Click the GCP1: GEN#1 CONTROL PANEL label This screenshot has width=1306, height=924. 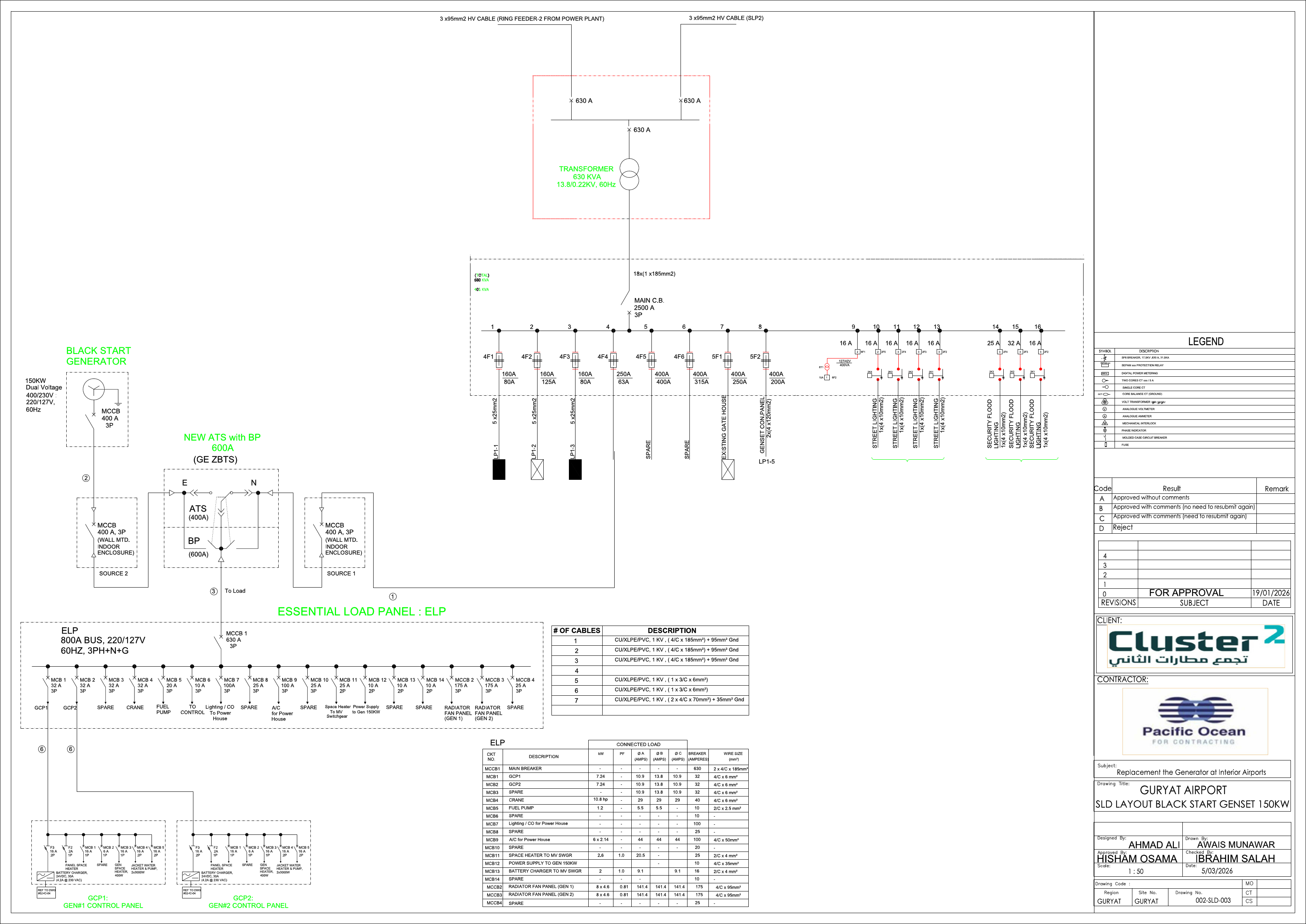[103, 901]
